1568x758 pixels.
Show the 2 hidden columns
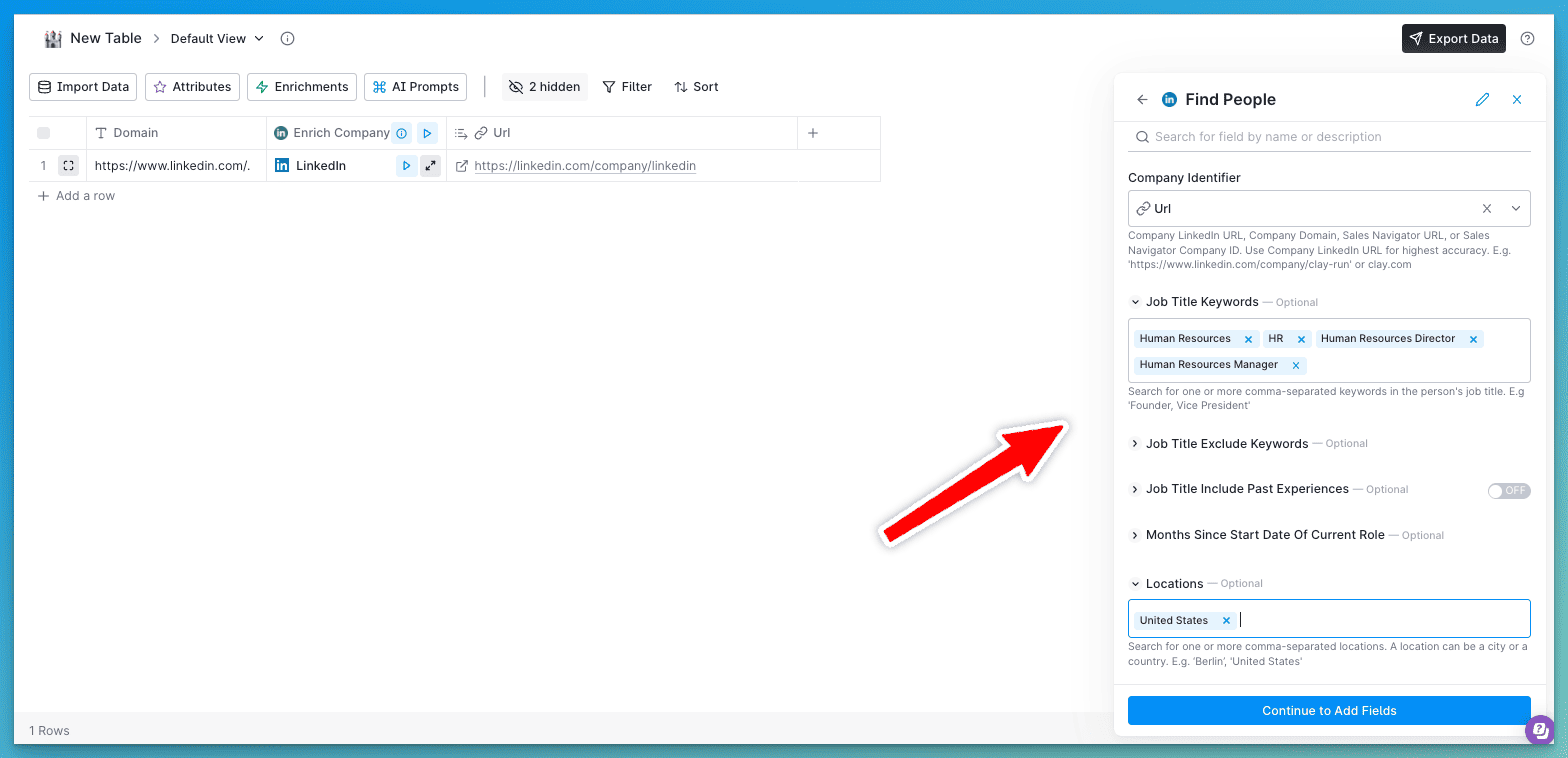545,87
